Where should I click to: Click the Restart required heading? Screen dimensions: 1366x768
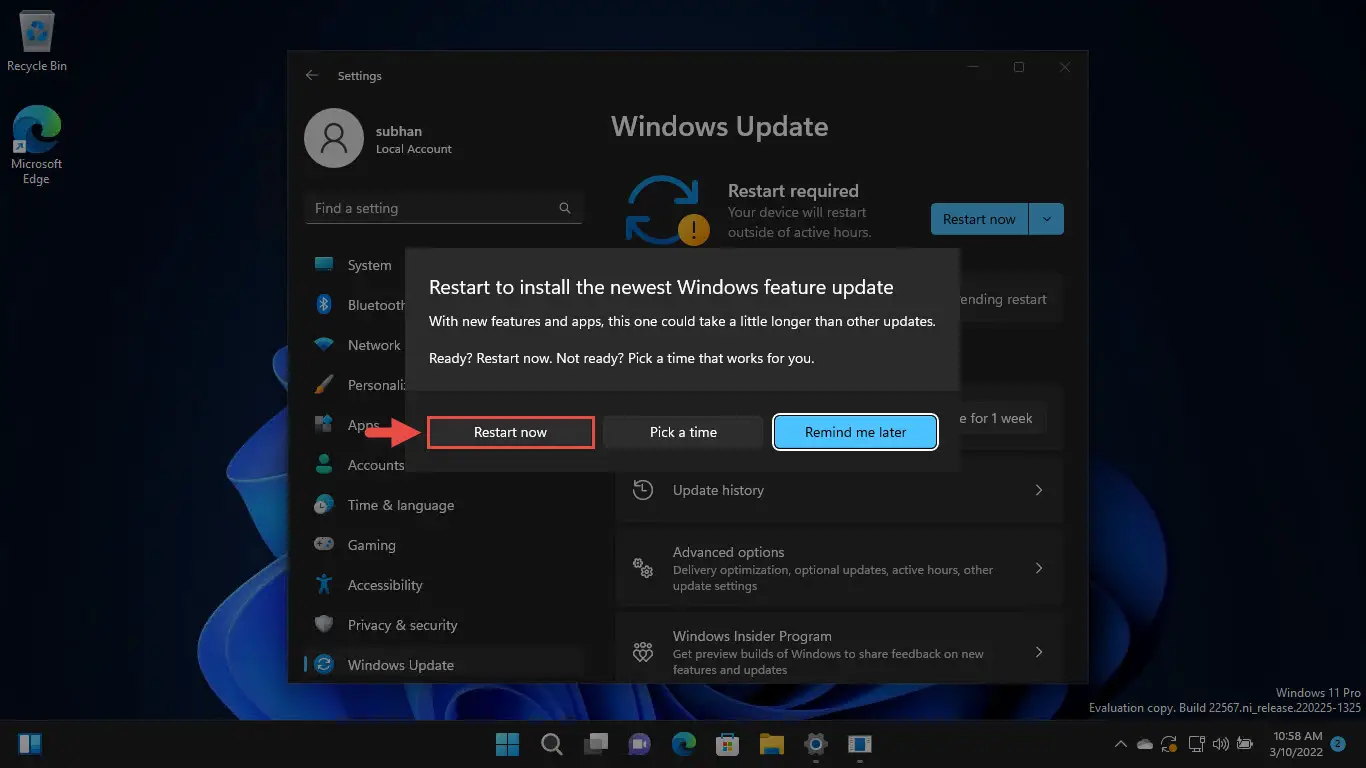[x=793, y=191]
